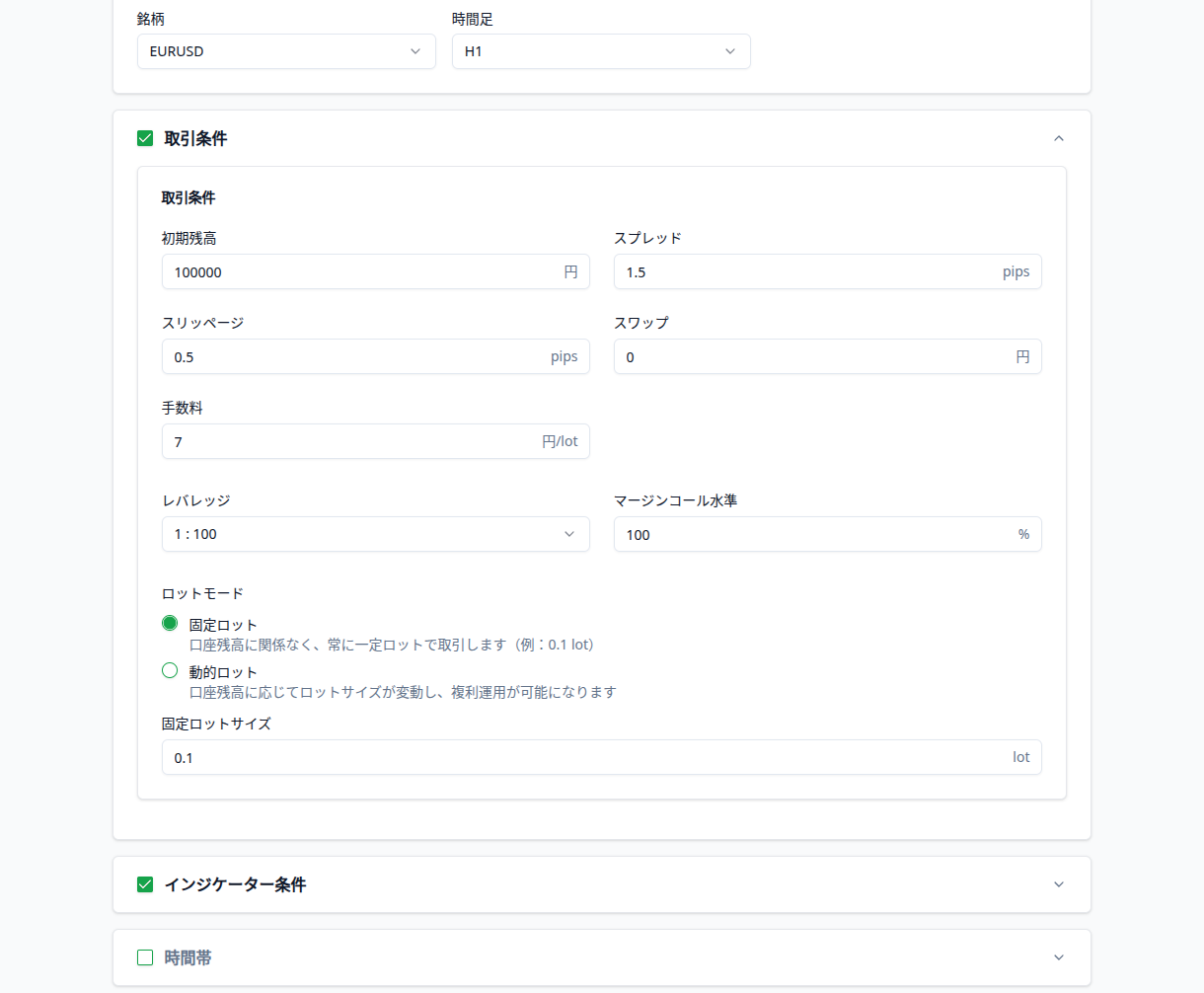
Task: Click the 時間帯 section title
Action: pos(188,957)
